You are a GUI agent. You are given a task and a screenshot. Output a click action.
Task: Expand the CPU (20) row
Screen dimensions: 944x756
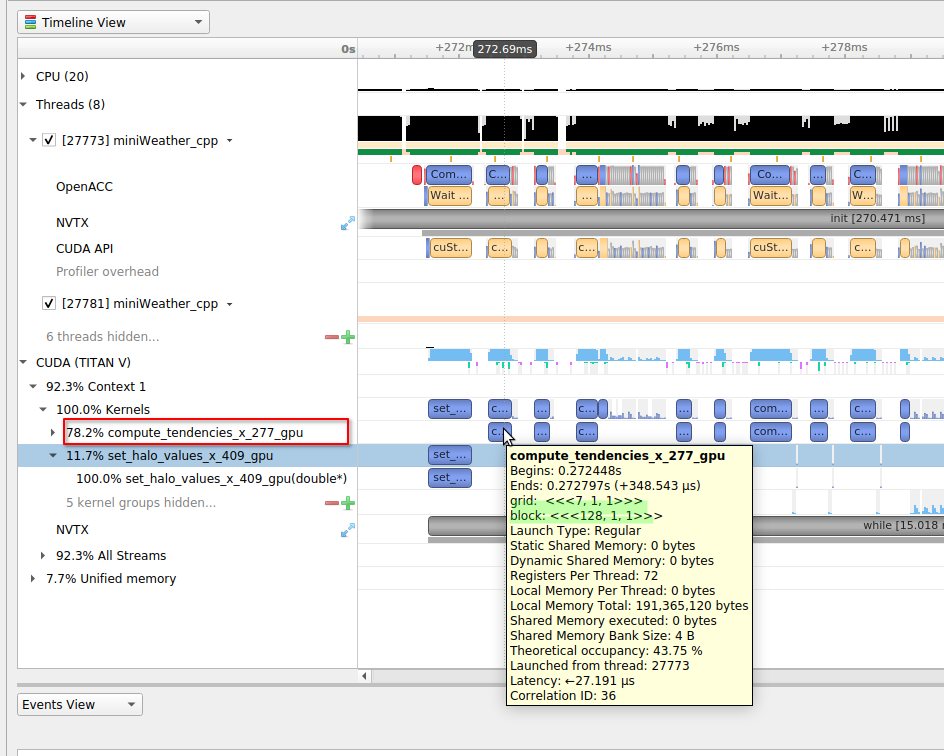24,77
